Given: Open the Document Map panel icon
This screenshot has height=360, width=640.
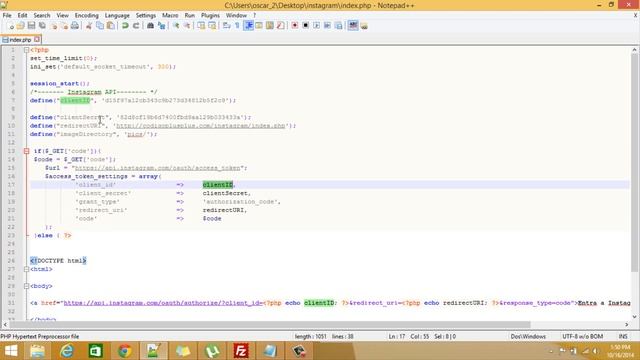Looking at the screenshot, I should click(270, 26).
